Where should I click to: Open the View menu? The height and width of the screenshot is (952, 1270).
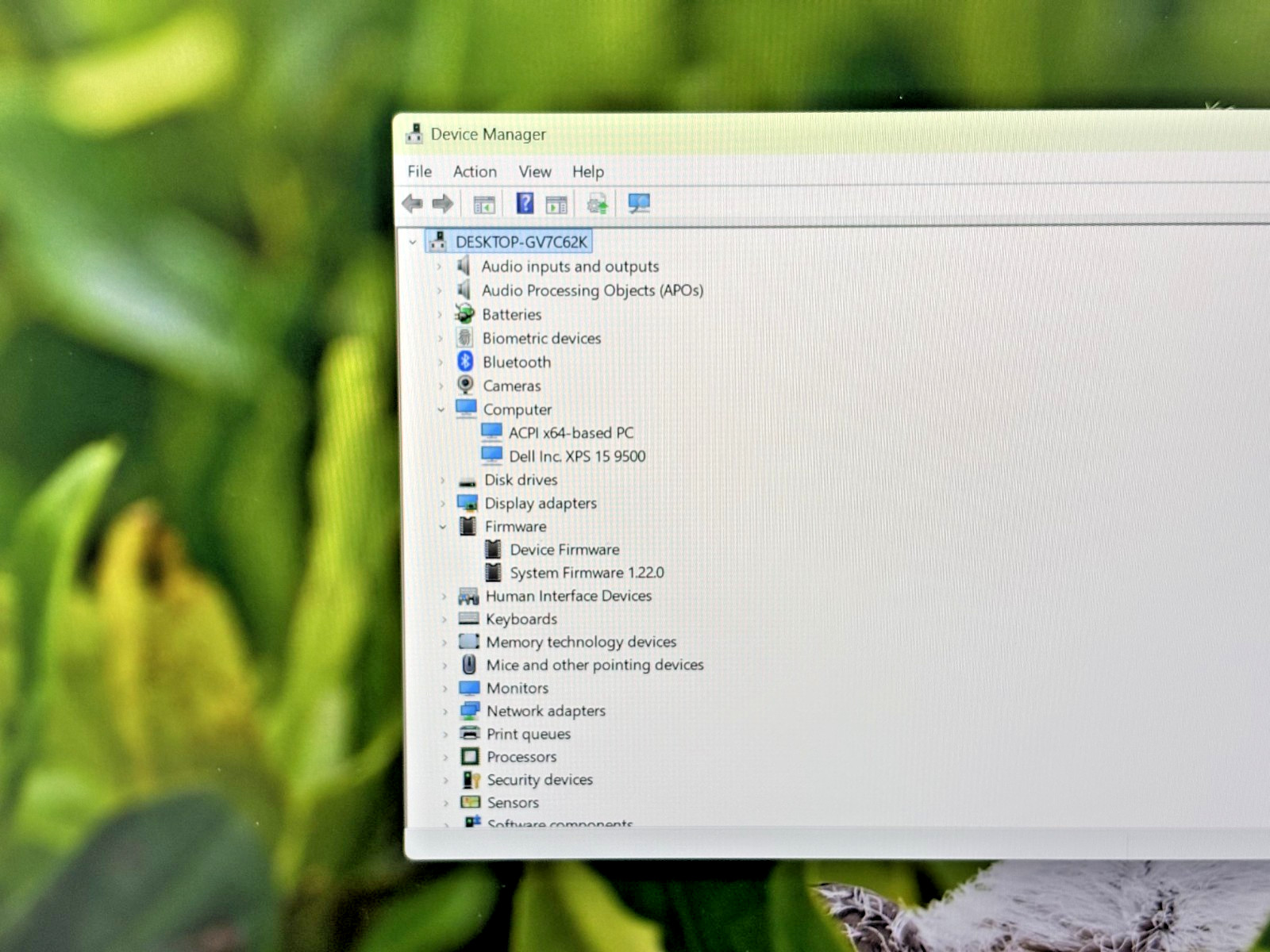click(535, 171)
